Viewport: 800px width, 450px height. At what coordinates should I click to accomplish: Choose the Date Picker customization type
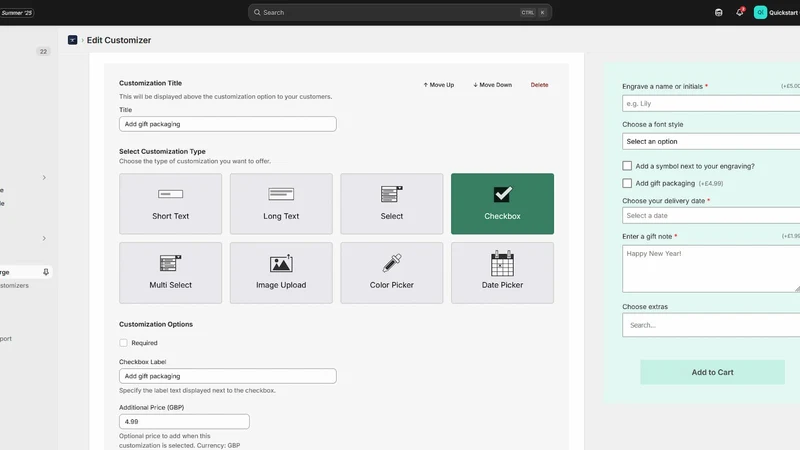pyautogui.click(x=503, y=273)
